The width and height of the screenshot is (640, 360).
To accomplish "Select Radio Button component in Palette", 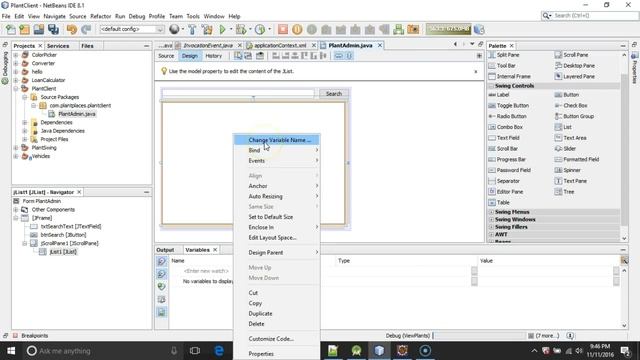I will pos(507,116).
